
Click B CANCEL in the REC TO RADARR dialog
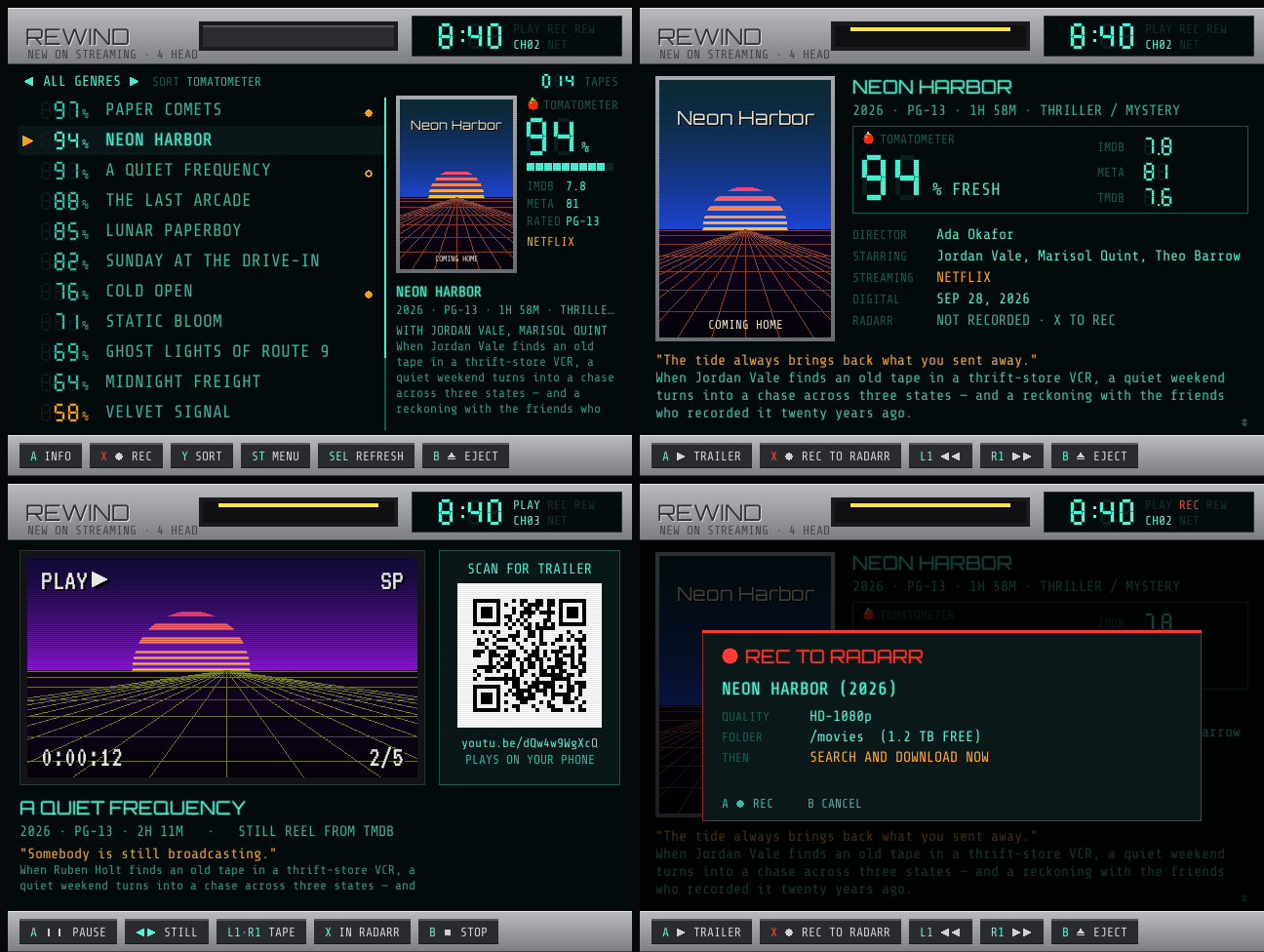coord(834,804)
